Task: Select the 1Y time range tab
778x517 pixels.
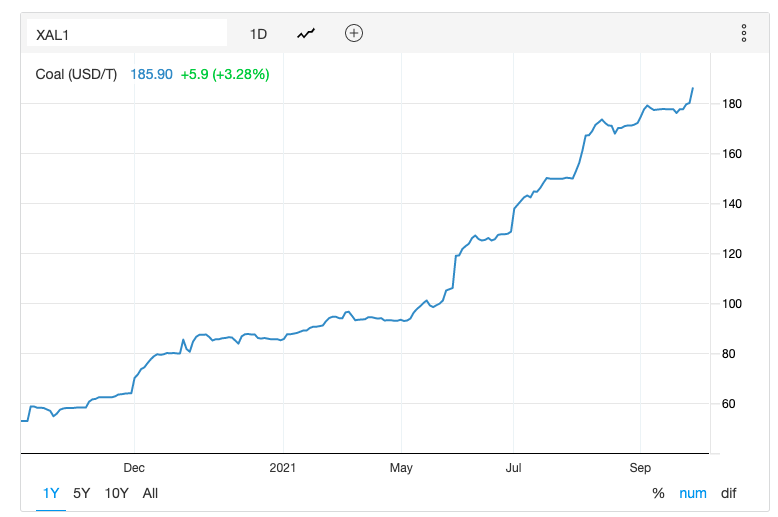Action: pos(51,493)
